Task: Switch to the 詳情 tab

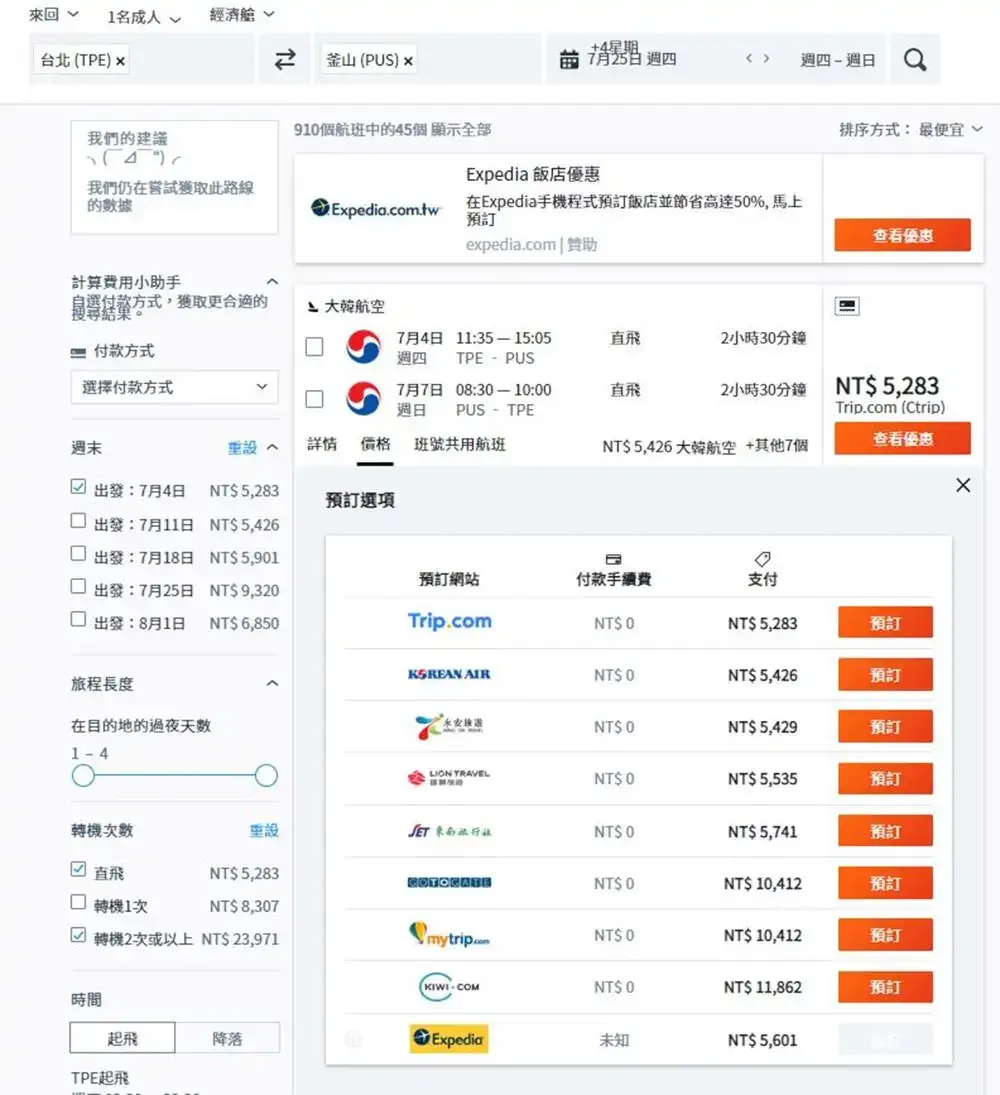Action: pos(322,444)
